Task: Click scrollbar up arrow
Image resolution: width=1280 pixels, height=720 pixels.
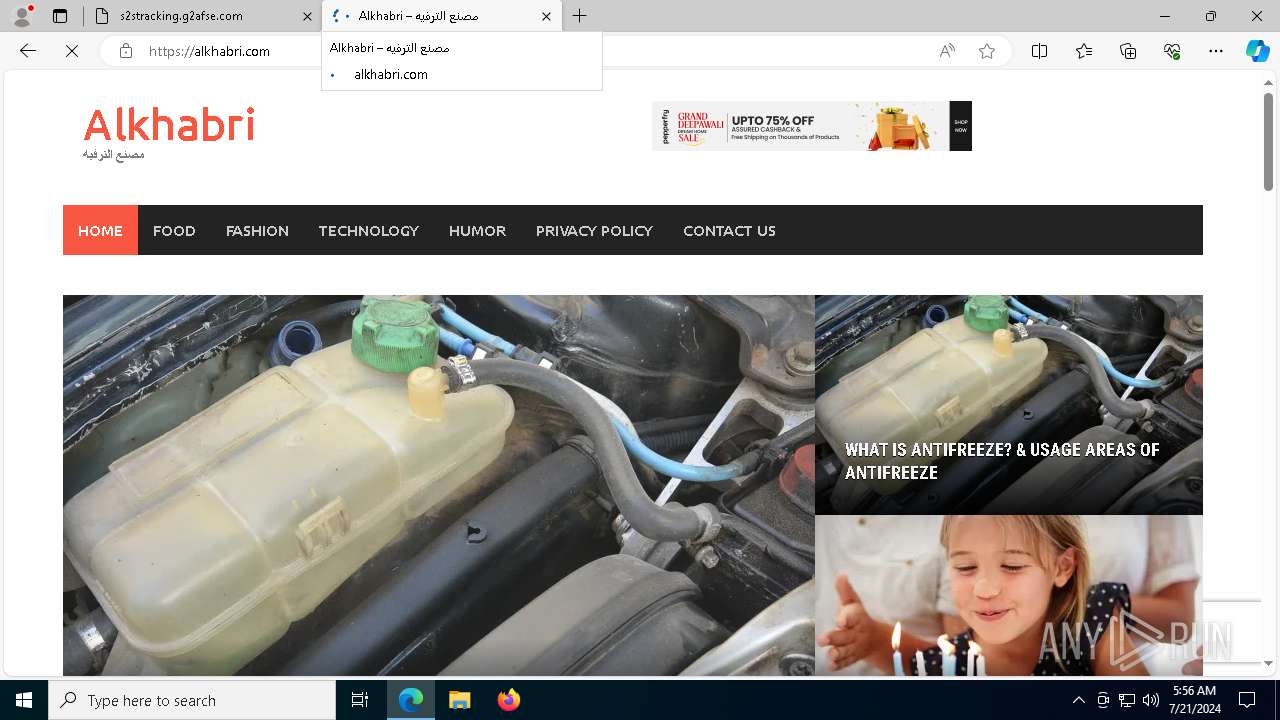Action: click(1268, 83)
